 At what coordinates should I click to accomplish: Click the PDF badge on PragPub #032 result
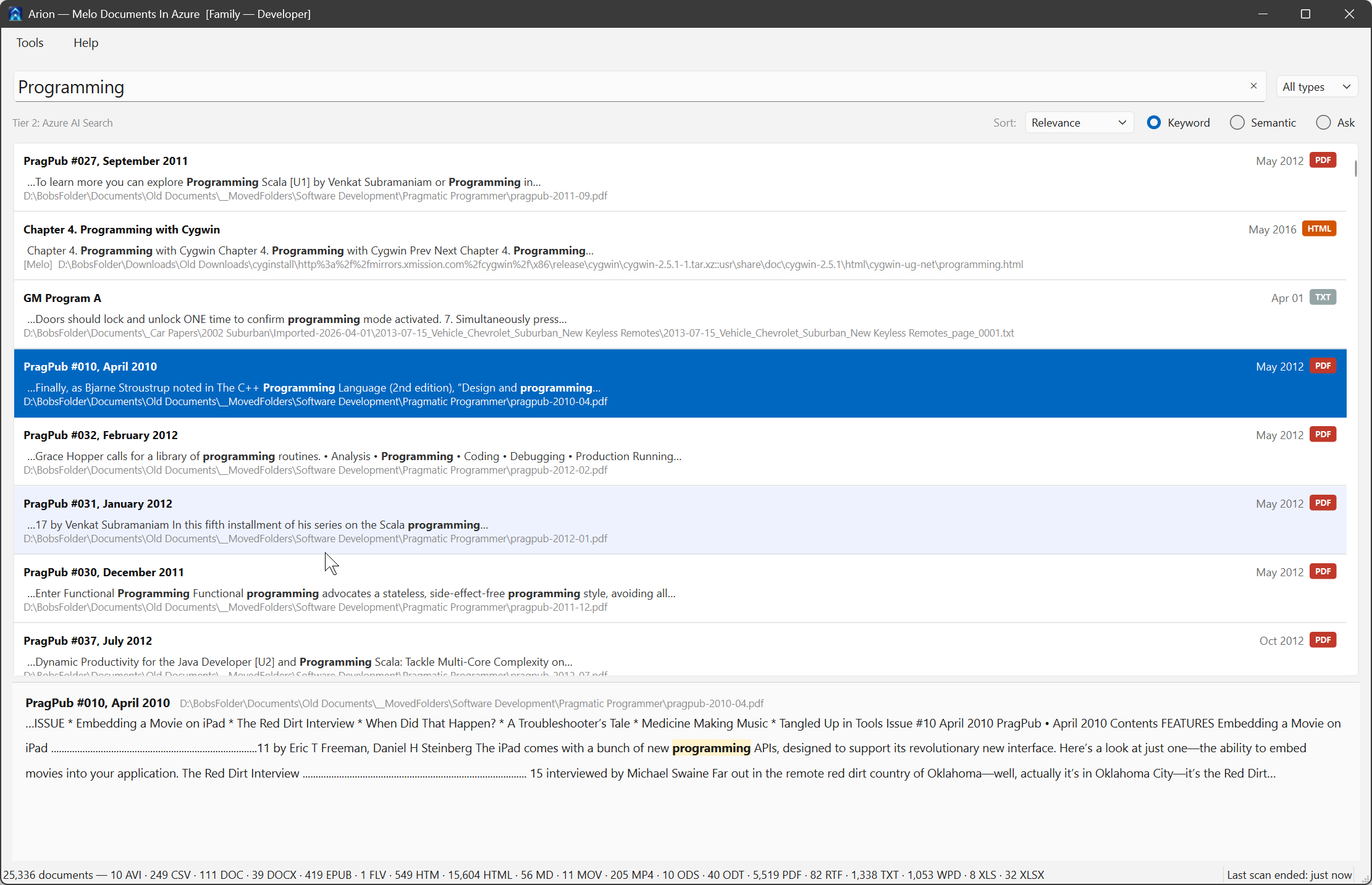coord(1323,434)
